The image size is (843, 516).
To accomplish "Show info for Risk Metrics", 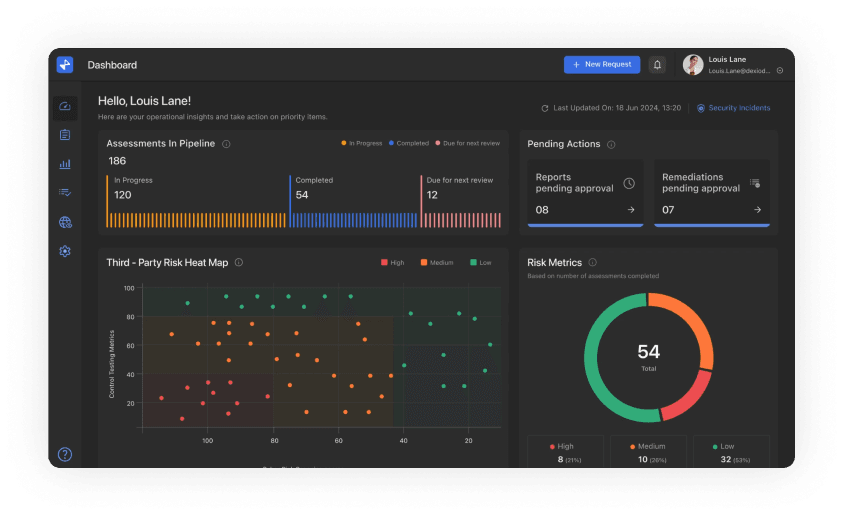I will pos(592,262).
